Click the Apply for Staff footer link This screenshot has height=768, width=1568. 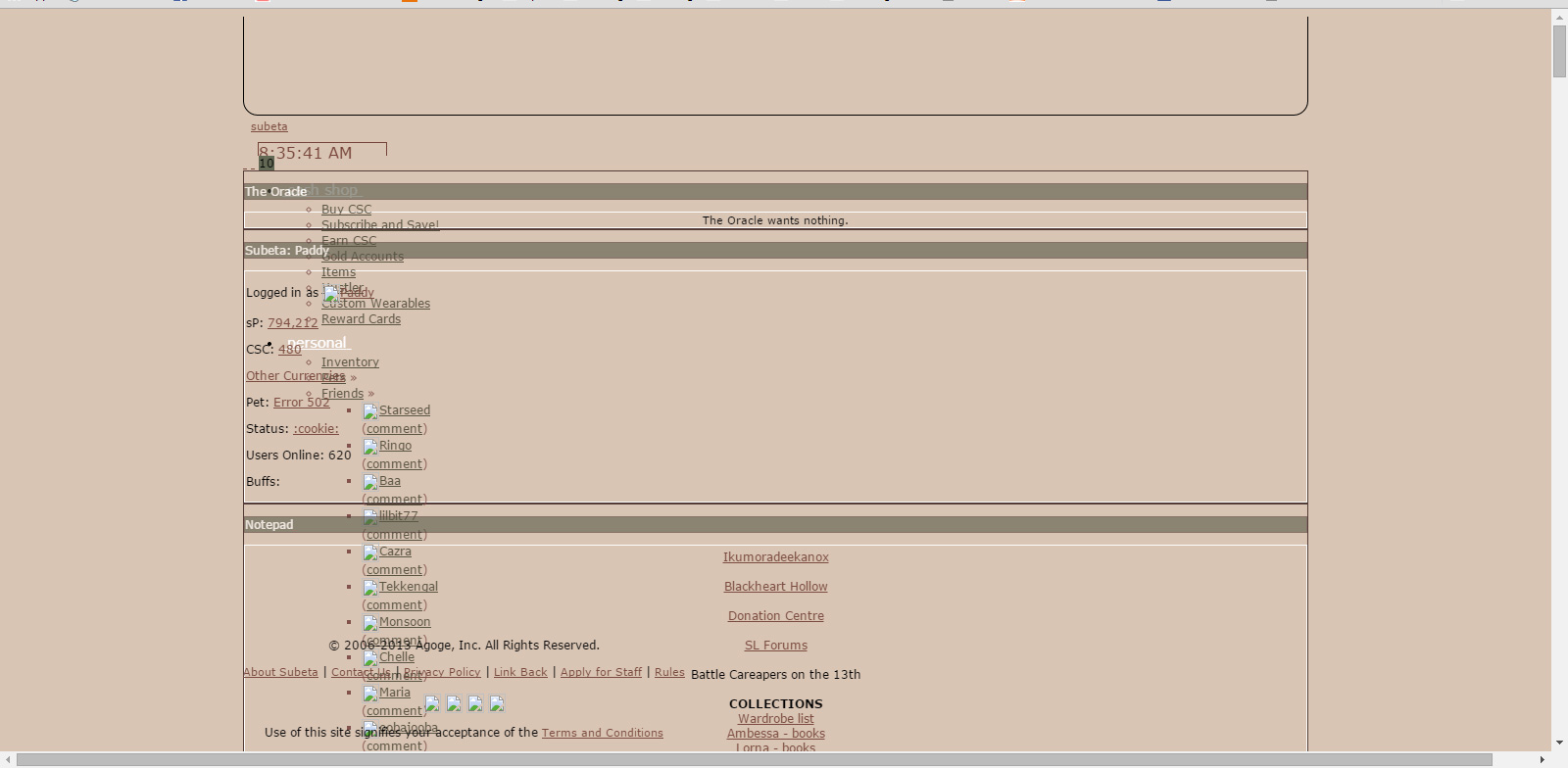(x=601, y=672)
